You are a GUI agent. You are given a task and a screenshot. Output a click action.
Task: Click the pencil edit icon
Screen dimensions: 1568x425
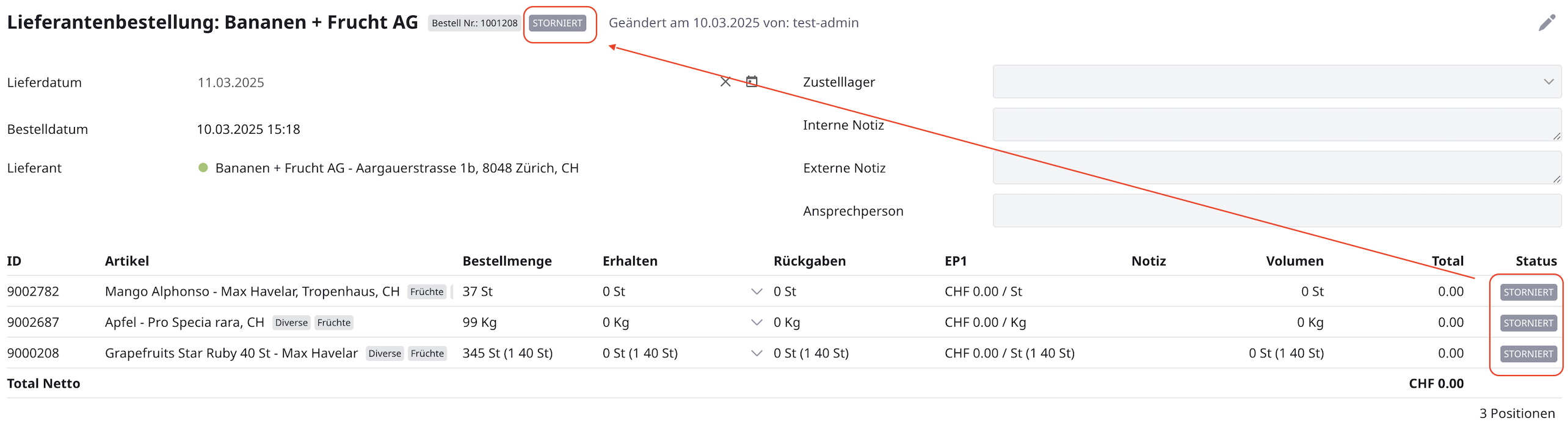(x=1547, y=23)
